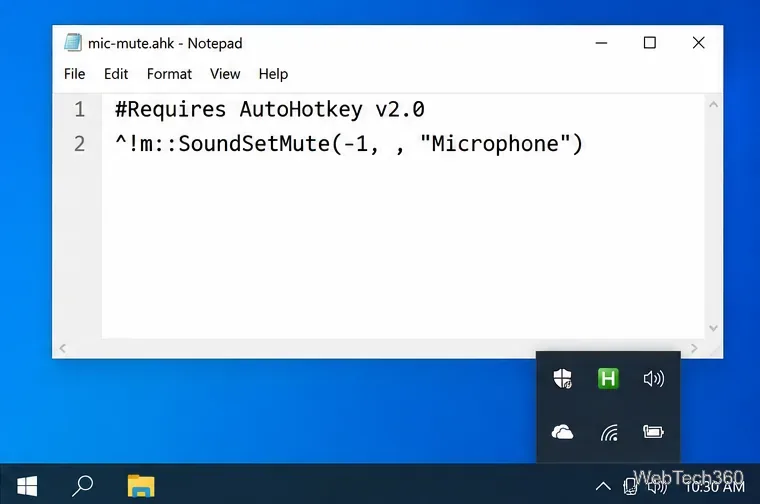Click the Notepad title bar icon
The image size is (760, 504).
(x=73, y=43)
